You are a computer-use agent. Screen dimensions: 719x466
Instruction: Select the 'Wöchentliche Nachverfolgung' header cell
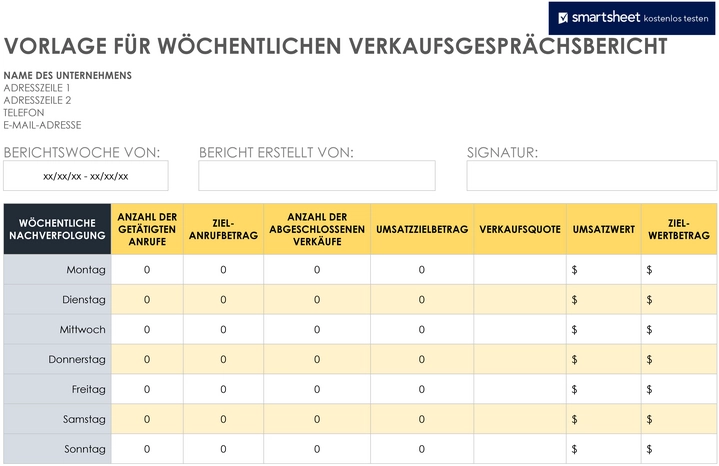coord(57,229)
